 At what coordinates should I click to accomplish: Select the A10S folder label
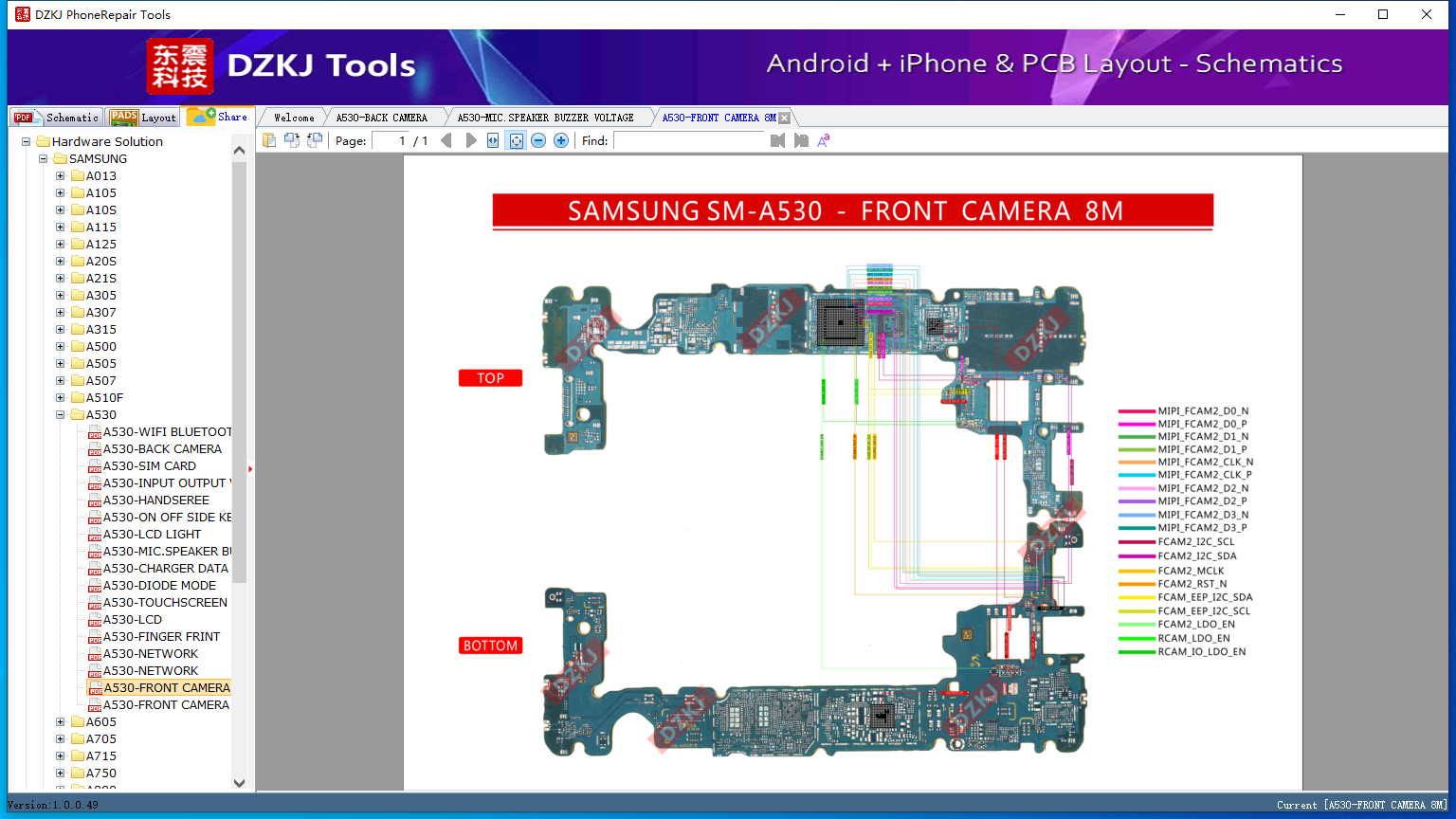tap(101, 210)
